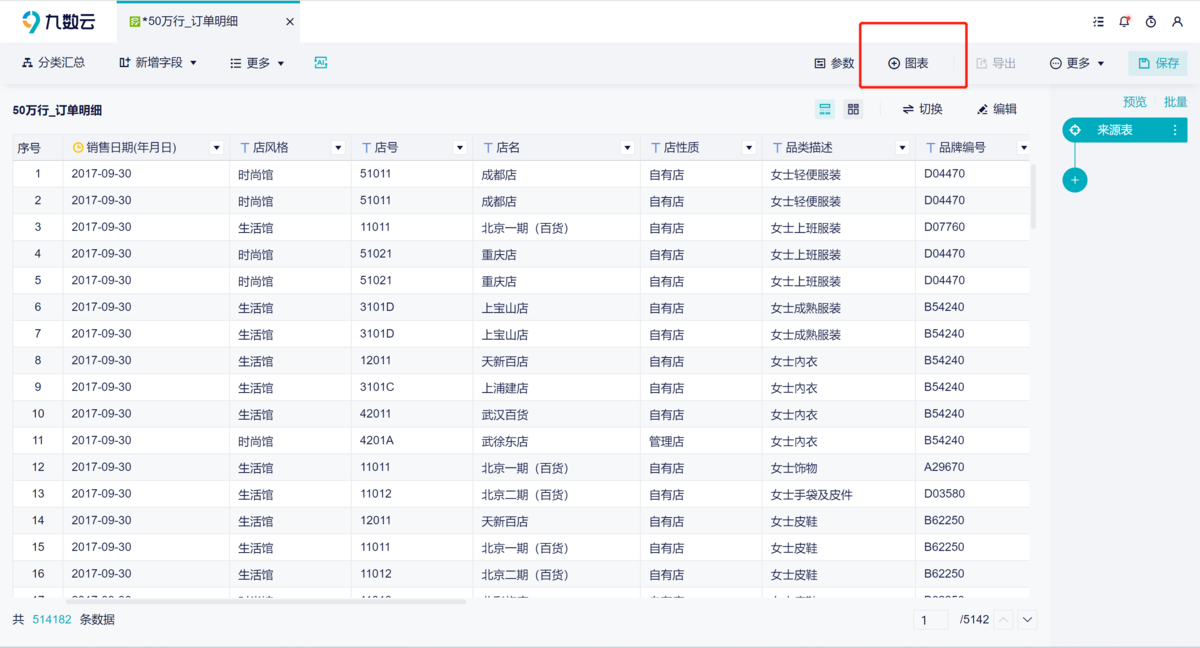Open the 店名 column filter dropdown
1200x648 pixels.
coord(627,148)
